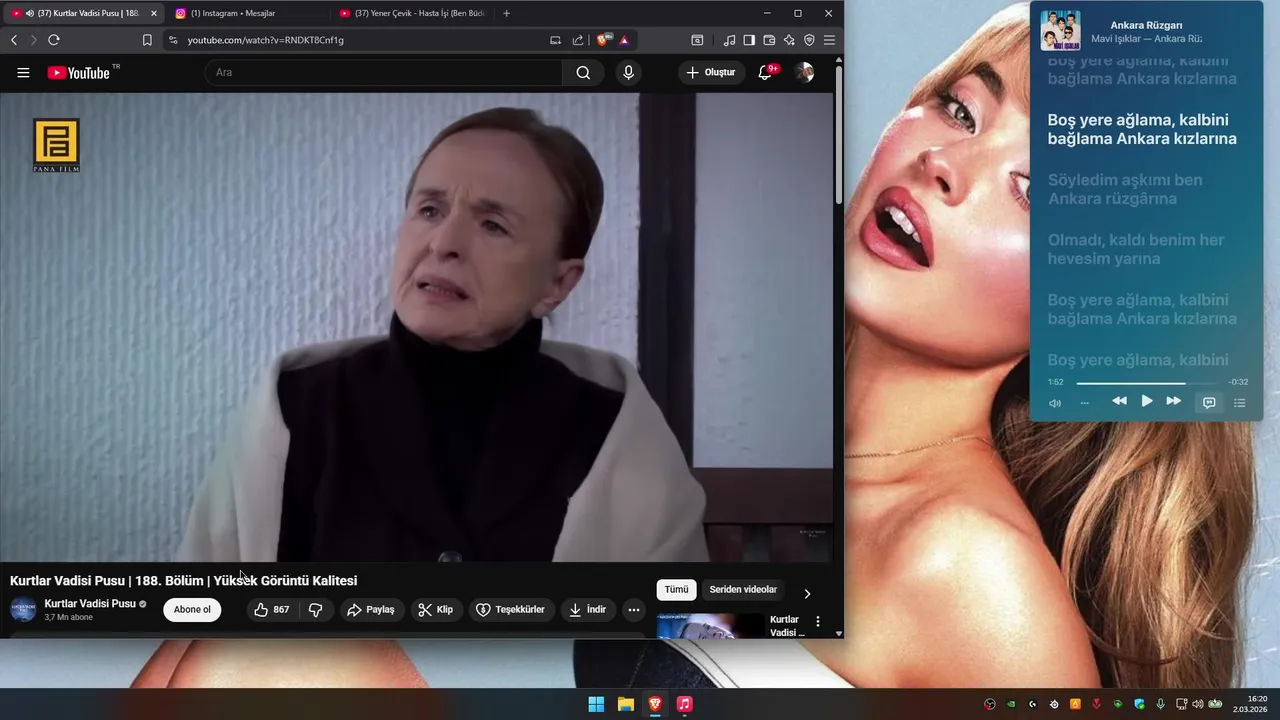Click the İndir download button

pyautogui.click(x=587, y=609)
